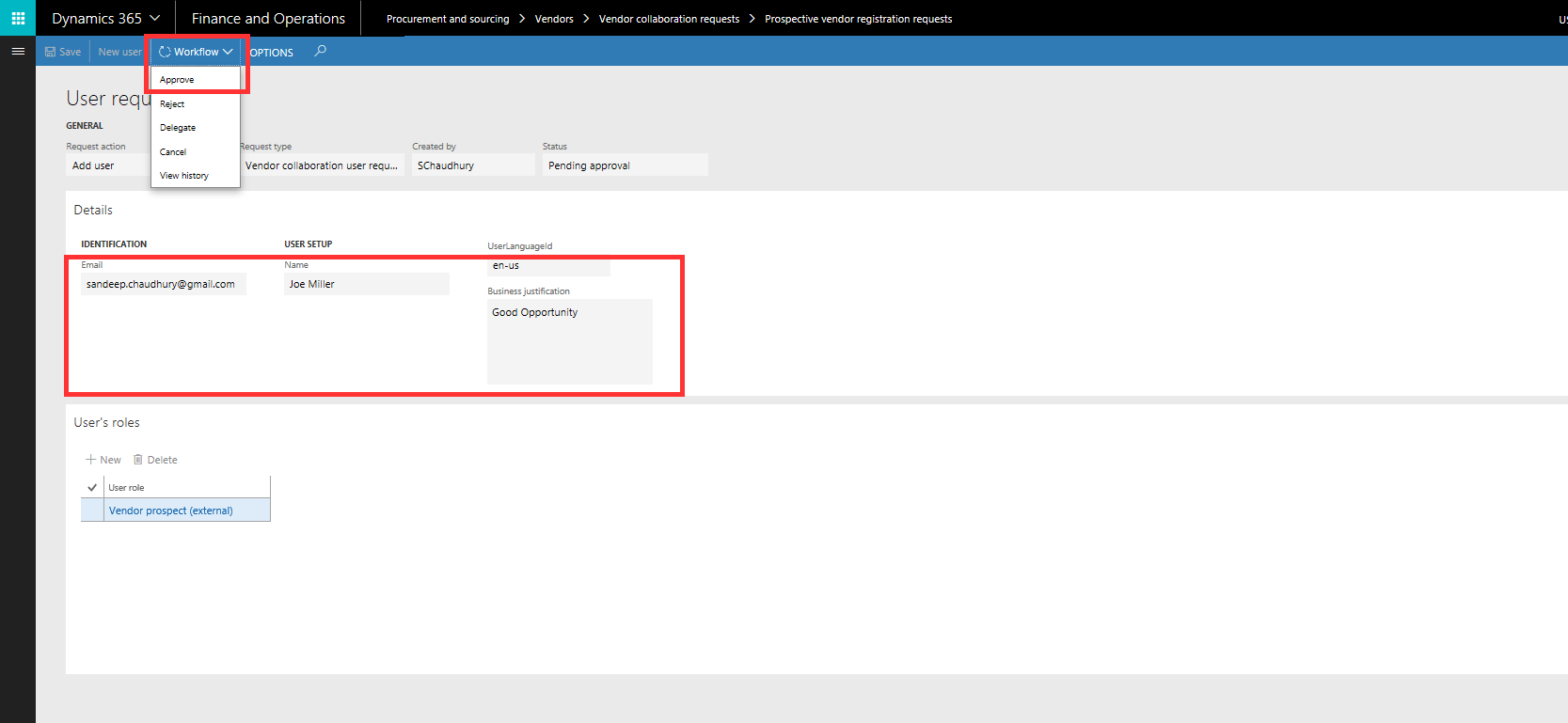Collapse the Workflow dropdown menu button
Viewport: 1568px width, 723px height.
pyautogui.click(x=196, y=52)
